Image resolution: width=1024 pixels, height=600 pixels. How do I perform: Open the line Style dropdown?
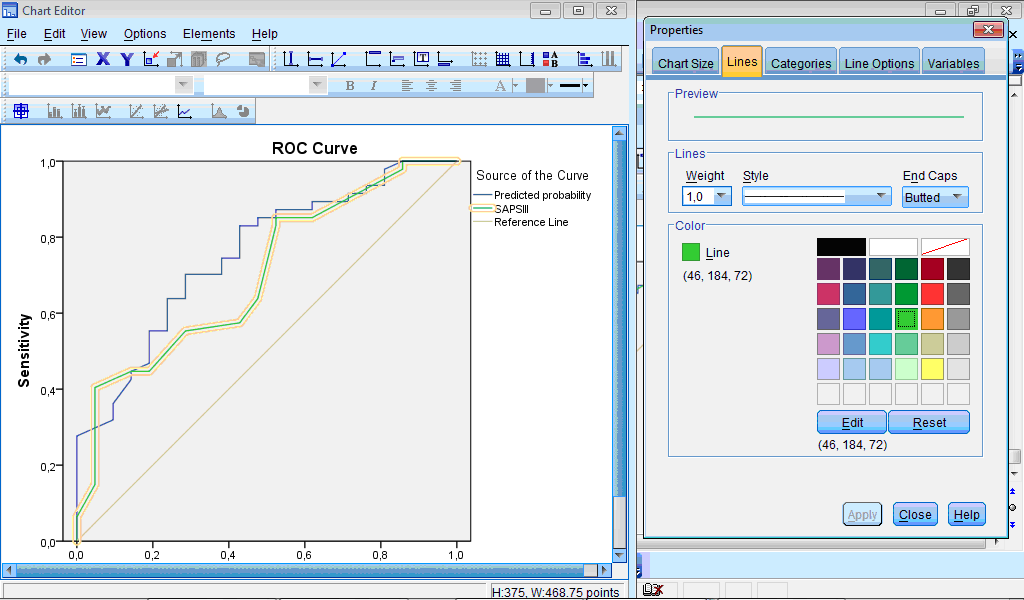816,196
